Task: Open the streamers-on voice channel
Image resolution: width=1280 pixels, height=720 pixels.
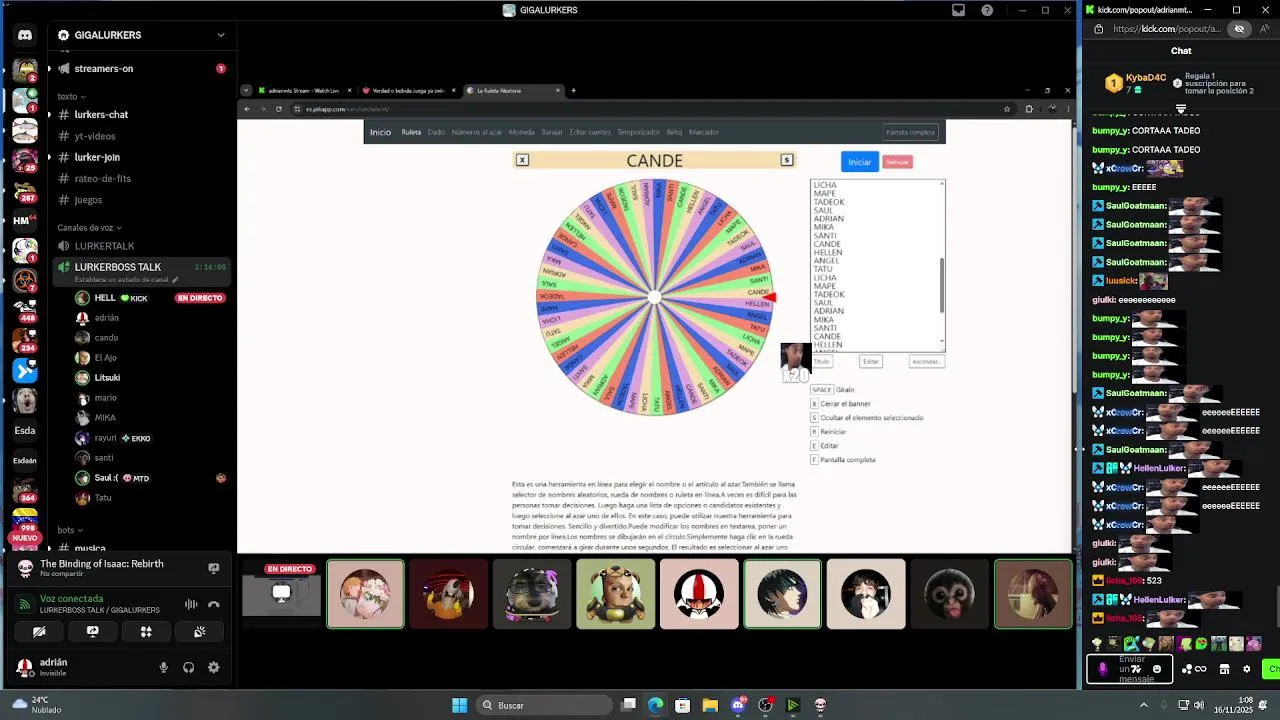Action: pos(140,69)
